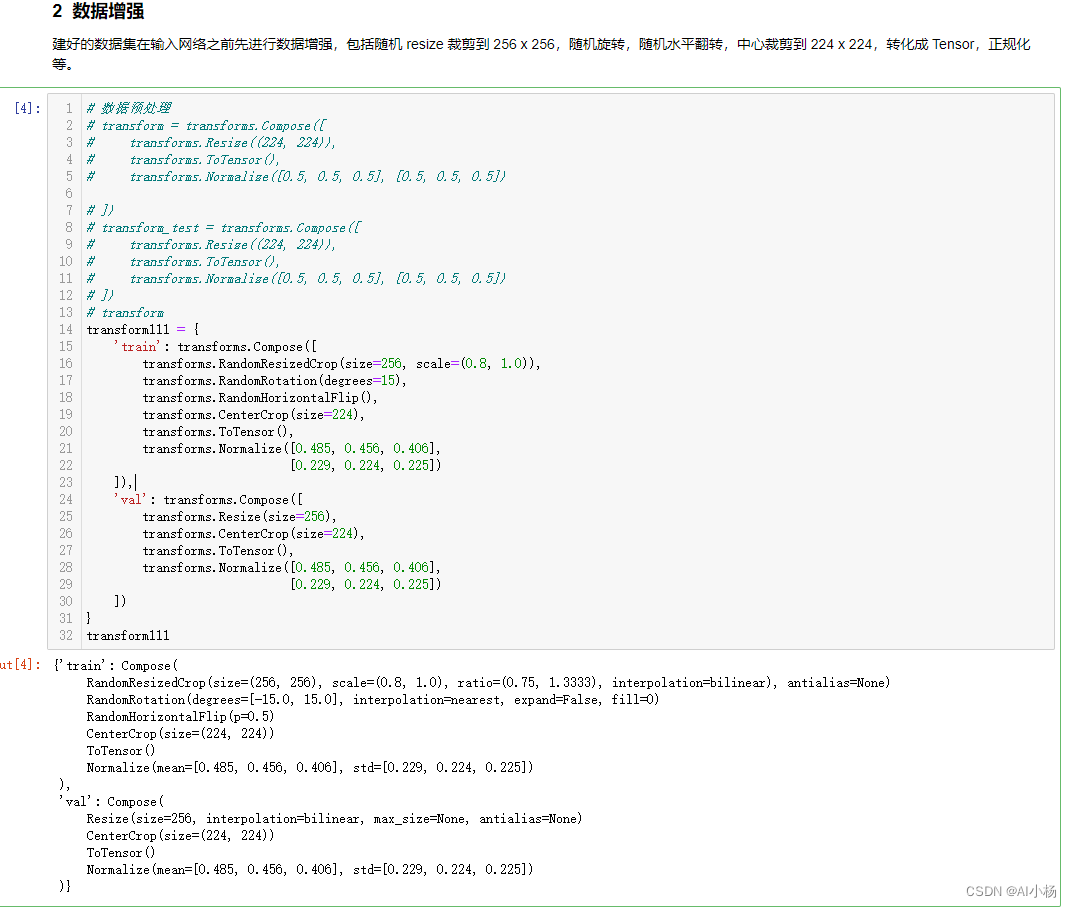Click line 26 CenterCrop(size=224)

click(253, 534)
